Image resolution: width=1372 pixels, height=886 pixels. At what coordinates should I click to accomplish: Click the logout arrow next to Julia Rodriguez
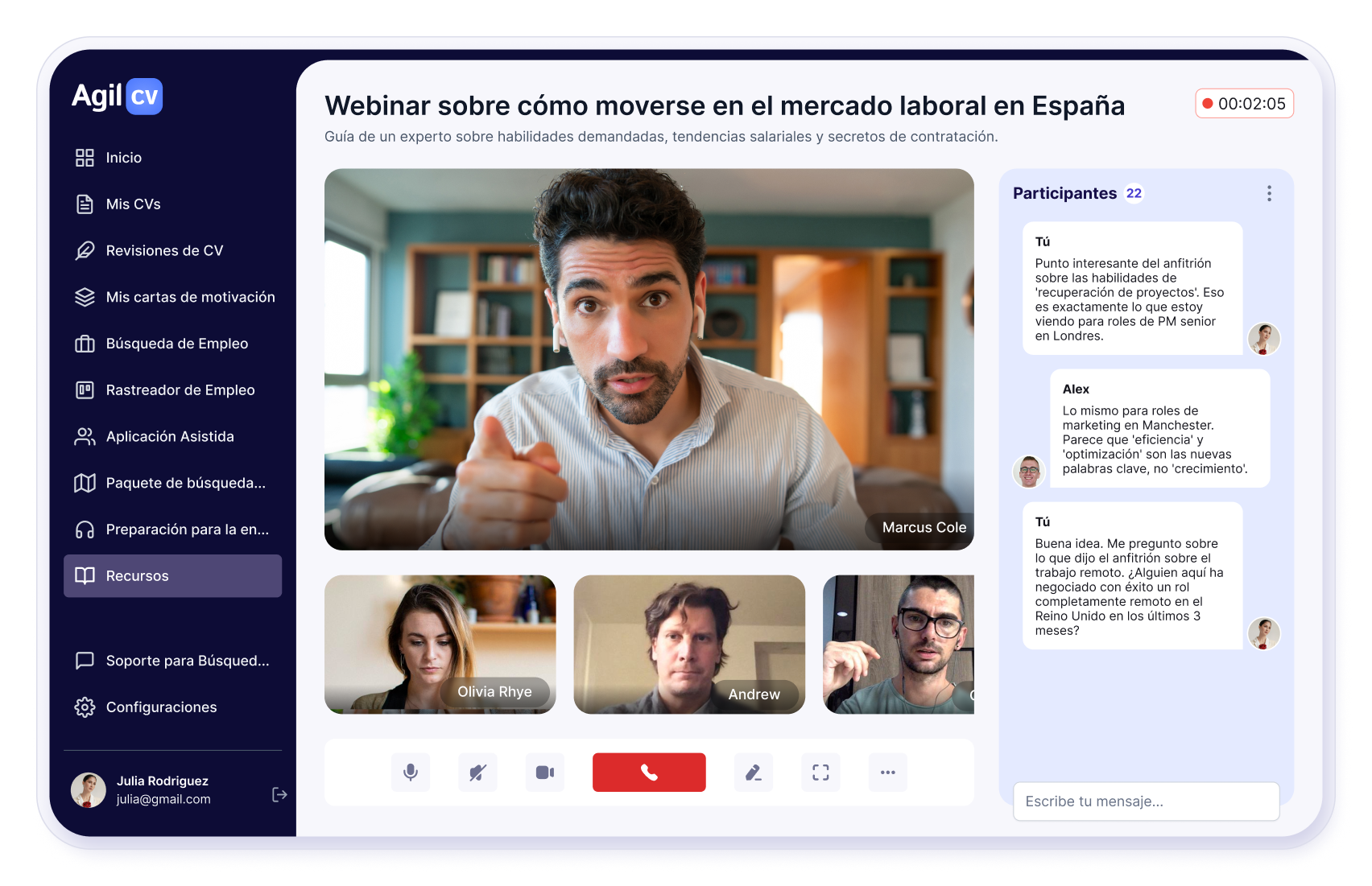coord(279,794)
